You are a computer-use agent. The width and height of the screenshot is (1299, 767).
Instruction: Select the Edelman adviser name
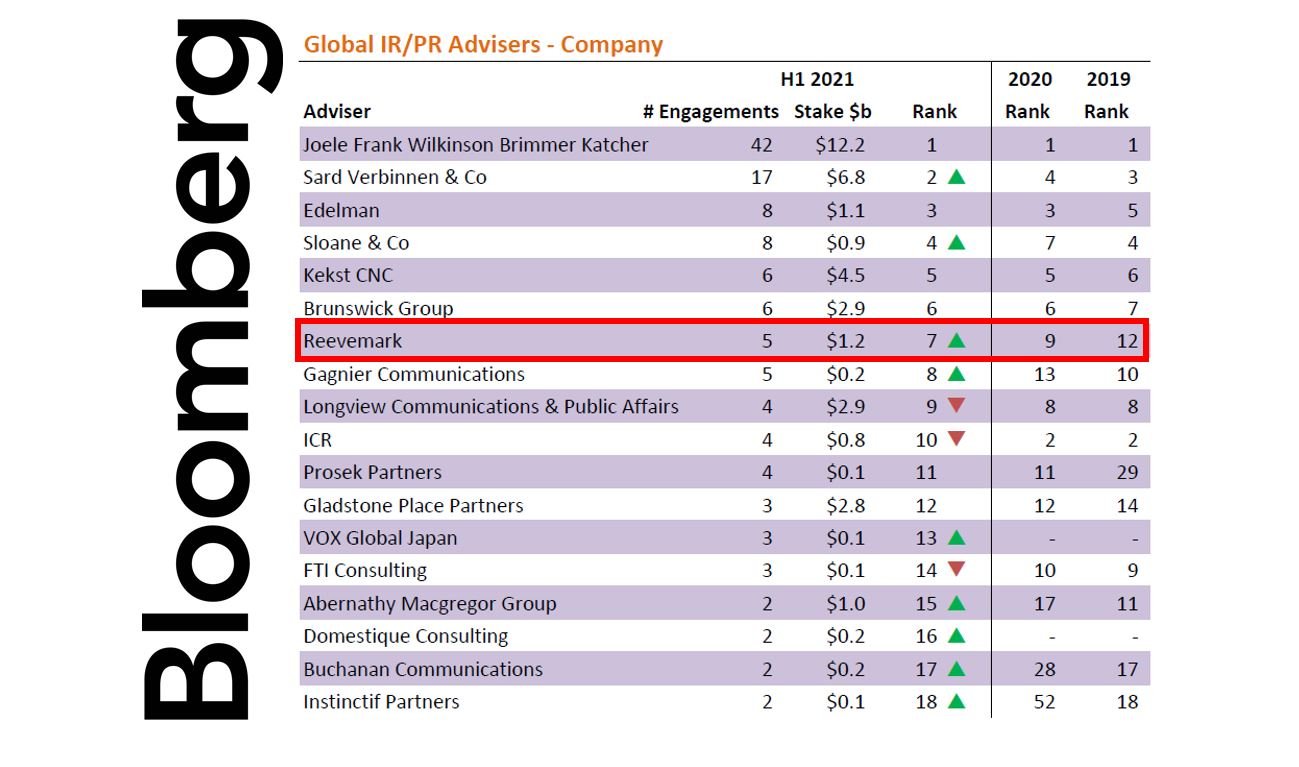341,210
